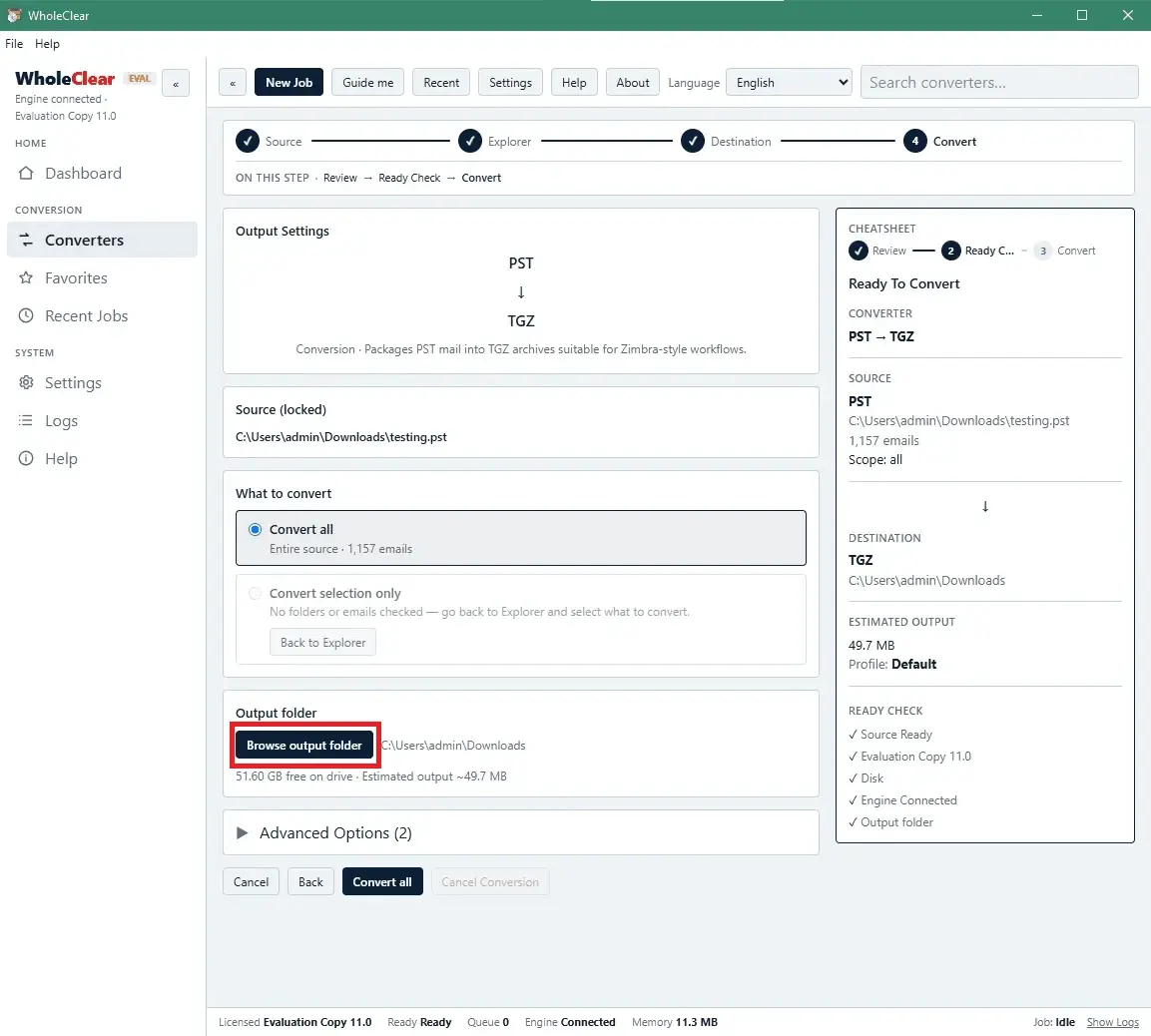Click 'Disk' ready check entry
The height and width of the screenshot is (1036, 1151).
click(866, 778)
